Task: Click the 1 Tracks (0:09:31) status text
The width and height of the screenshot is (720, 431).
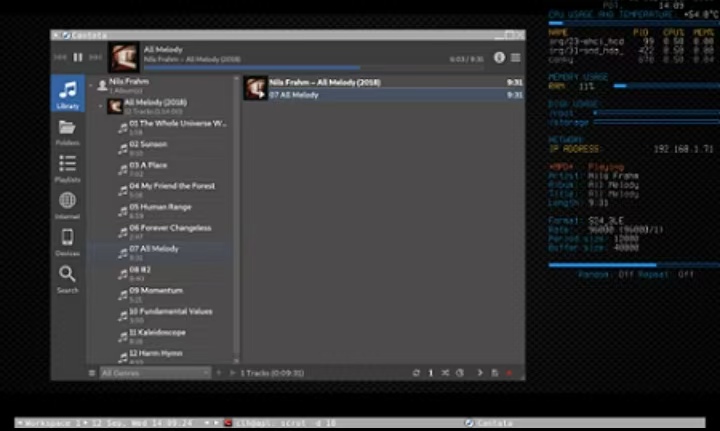Action: coord(272,373)
